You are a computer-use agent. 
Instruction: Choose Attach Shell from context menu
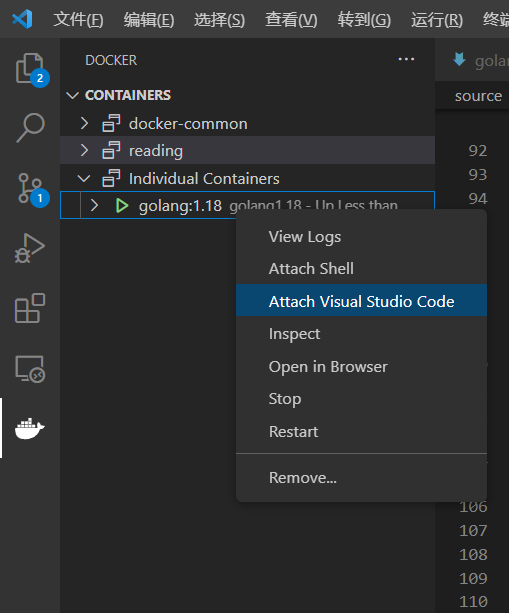coord(361,269)
